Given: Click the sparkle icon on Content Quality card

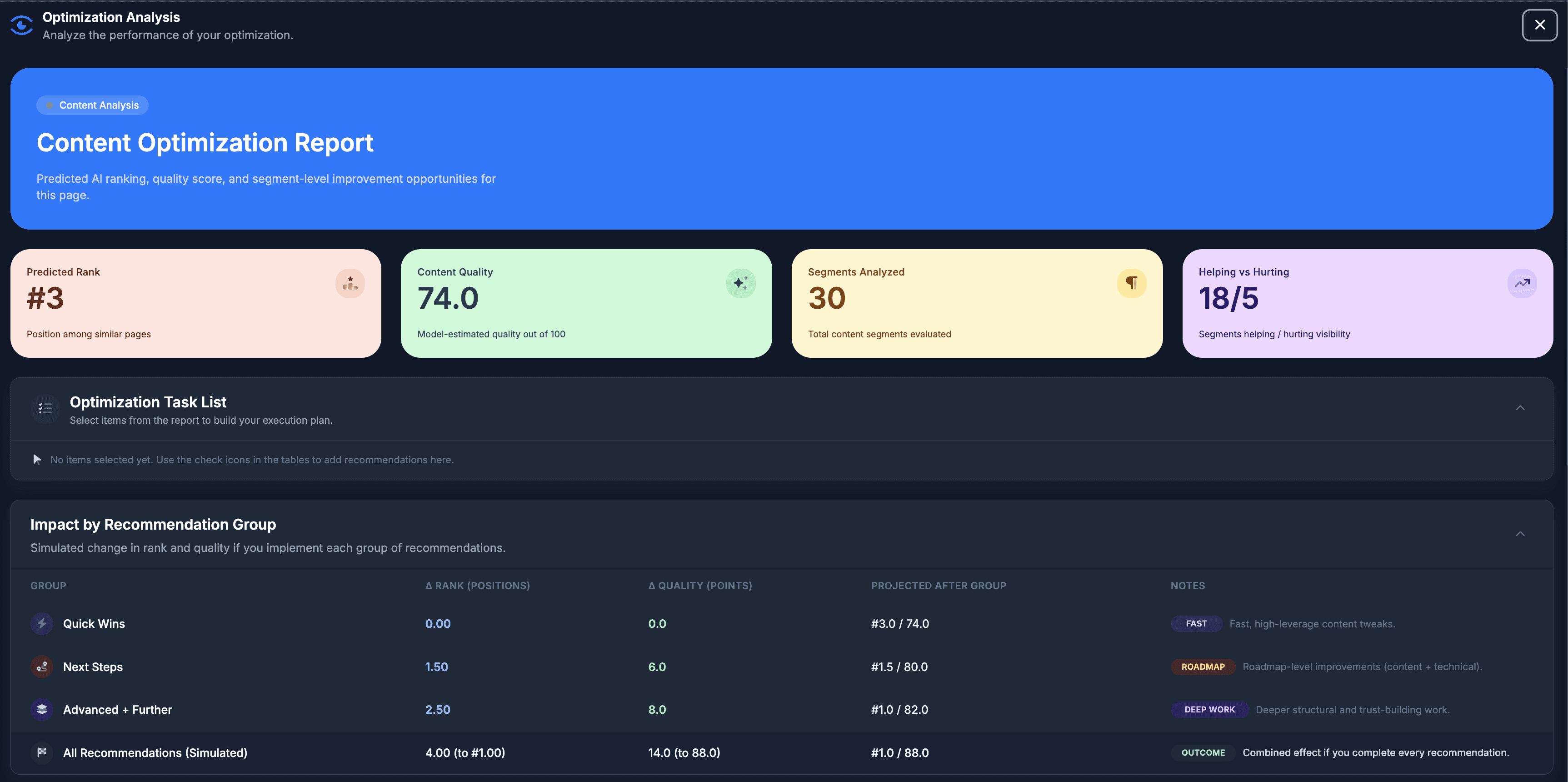Looking at the screenshot, I should [741, 283].
